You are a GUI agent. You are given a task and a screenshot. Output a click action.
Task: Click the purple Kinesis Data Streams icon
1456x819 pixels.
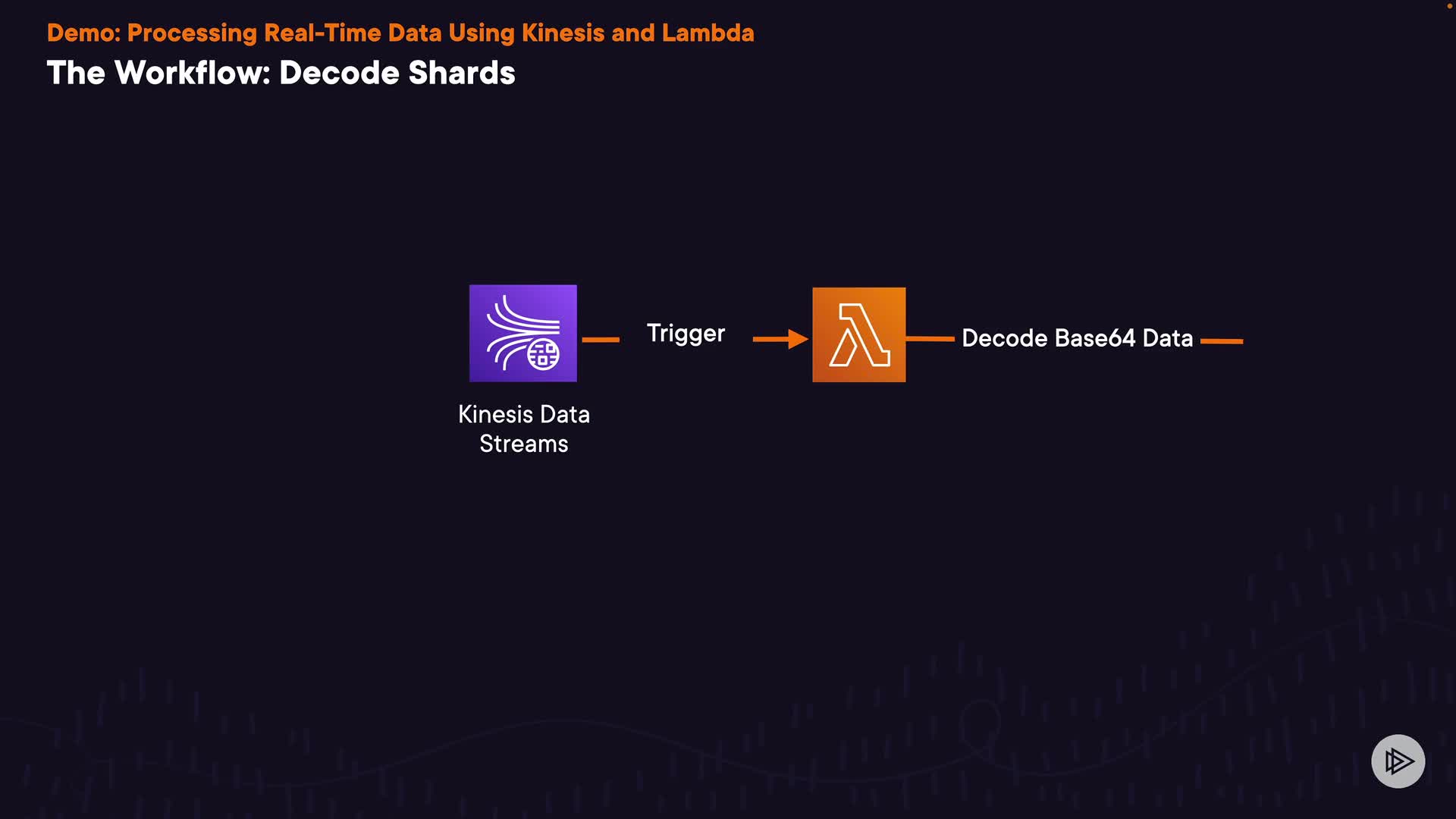(x=522, y=333)
